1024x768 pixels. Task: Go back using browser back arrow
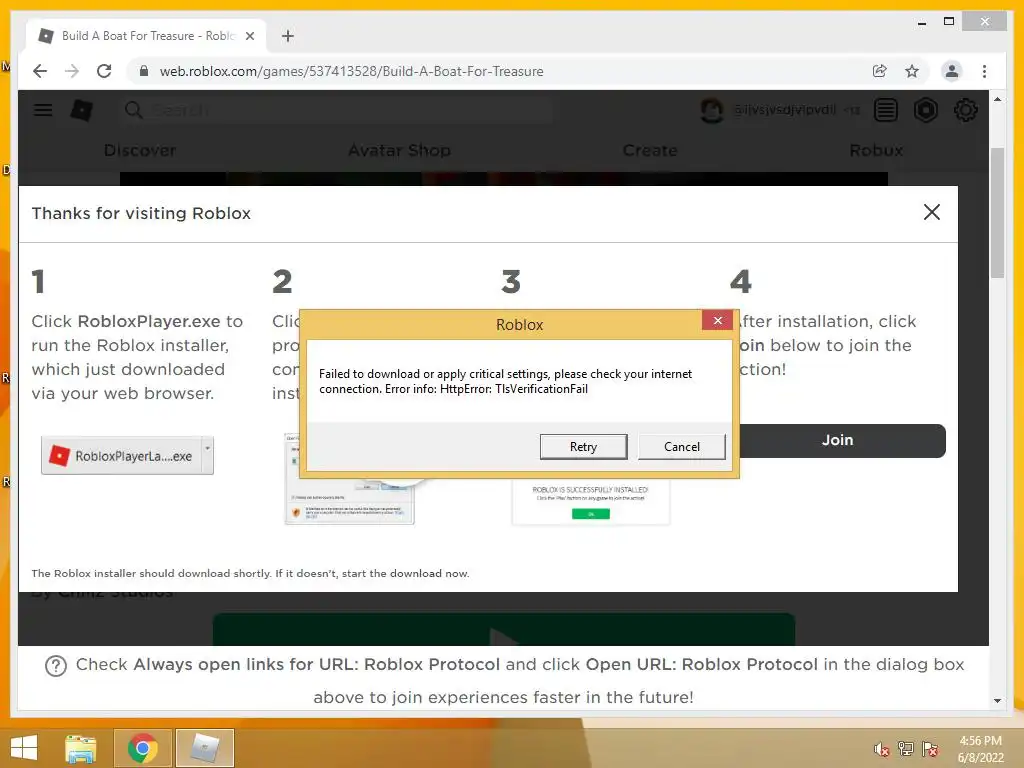(40, 71)
